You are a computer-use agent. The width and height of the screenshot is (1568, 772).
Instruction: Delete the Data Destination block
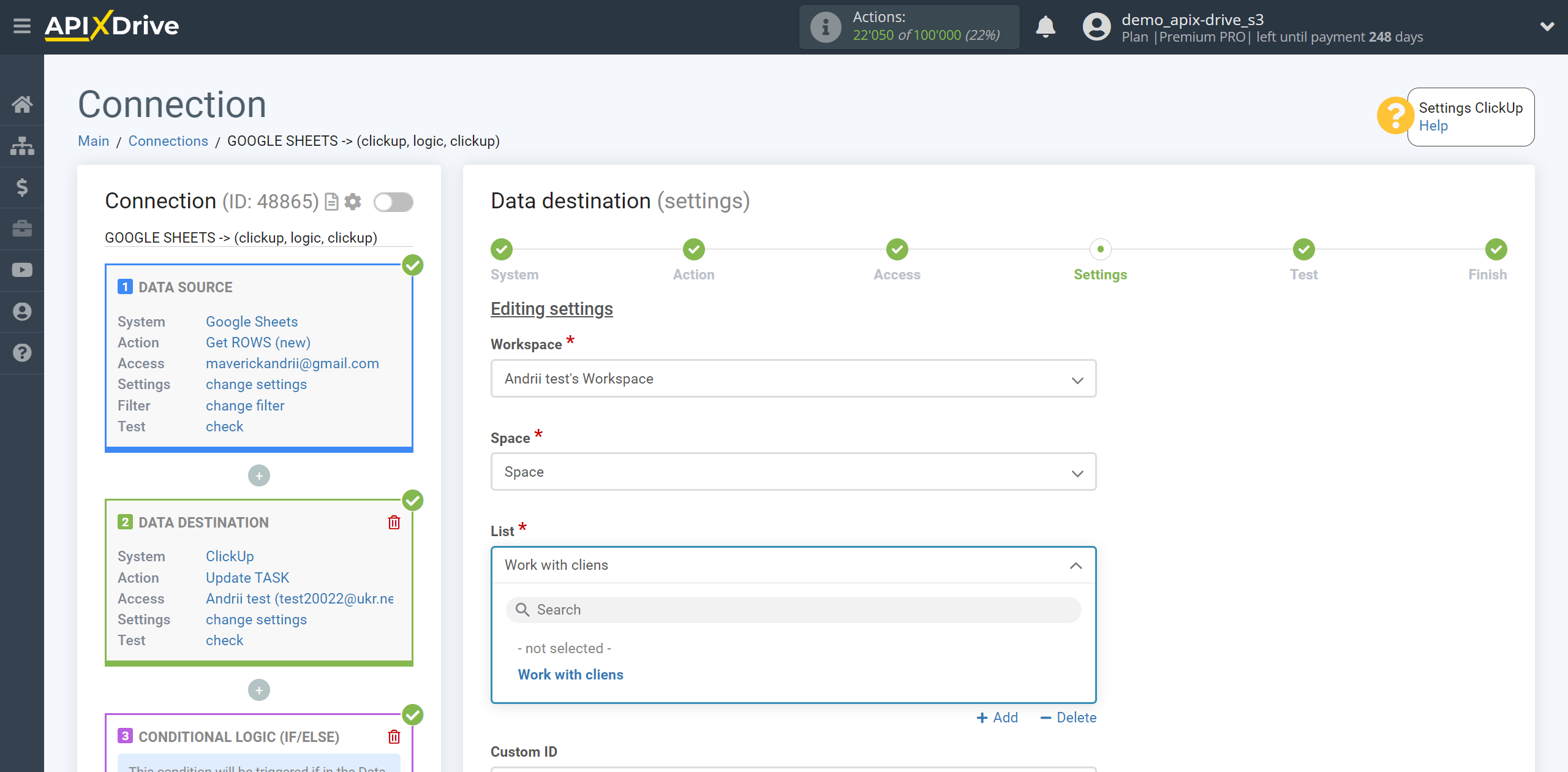coord(394,522)
